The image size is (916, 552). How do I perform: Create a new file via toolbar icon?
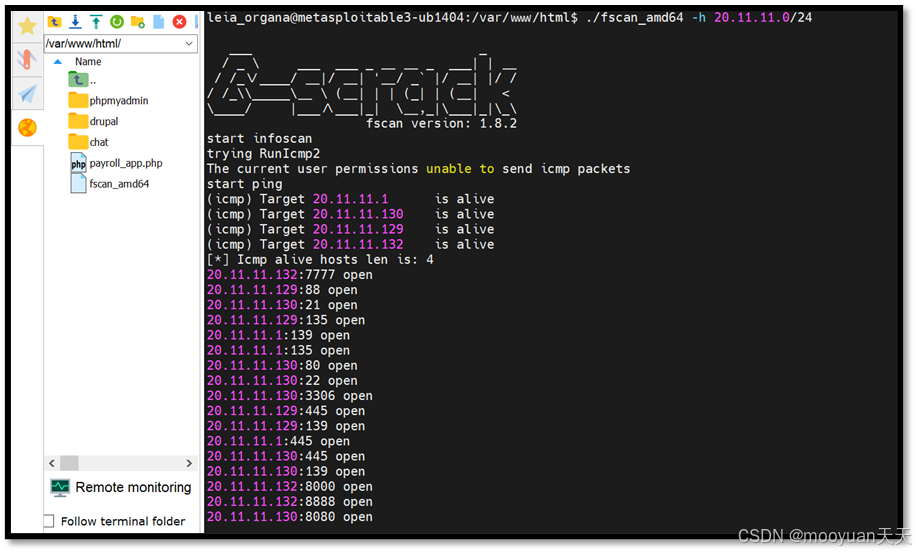coord(158,22)
